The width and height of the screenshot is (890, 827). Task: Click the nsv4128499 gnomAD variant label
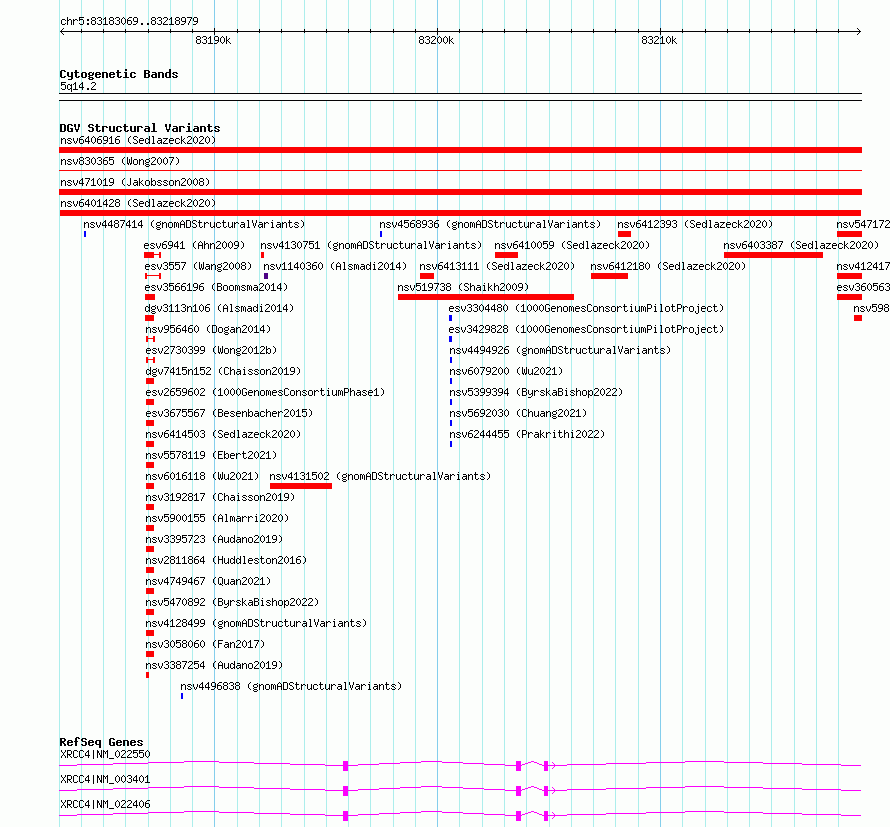pos(256,623)
